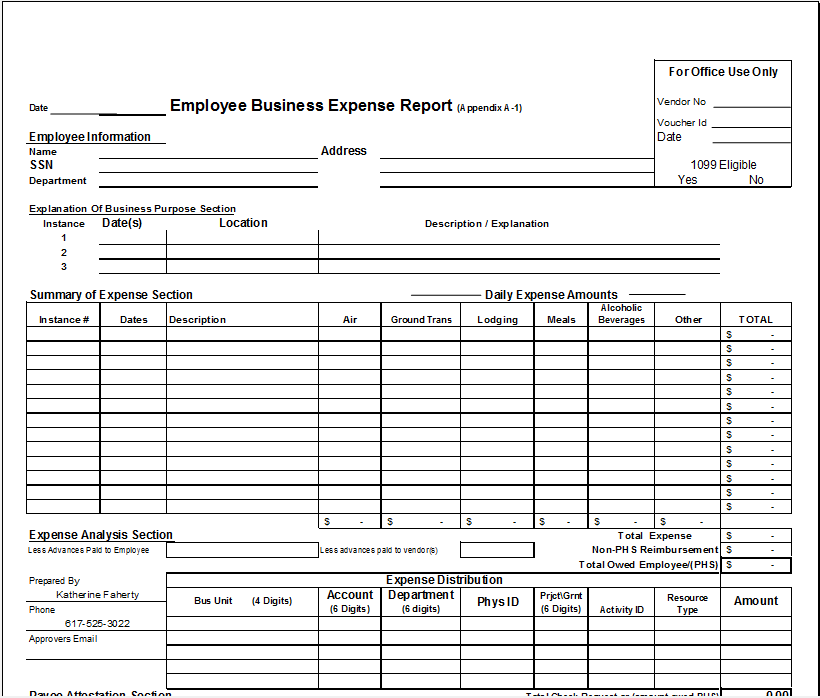Viewport: 820px width, 698px height.
Task: Click the SSN entry line
Action: point(207,166)
